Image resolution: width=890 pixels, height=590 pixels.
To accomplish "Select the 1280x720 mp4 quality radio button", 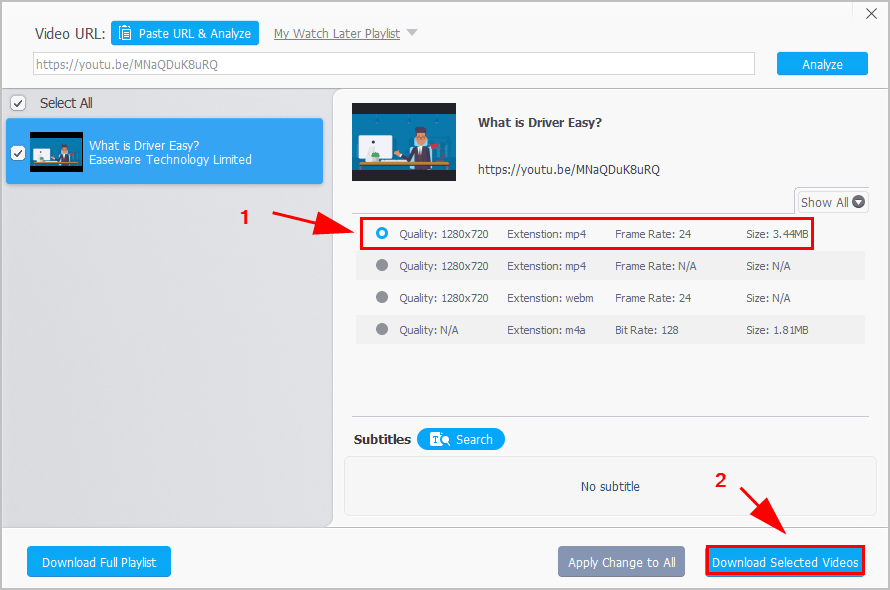I will [381, 233].
